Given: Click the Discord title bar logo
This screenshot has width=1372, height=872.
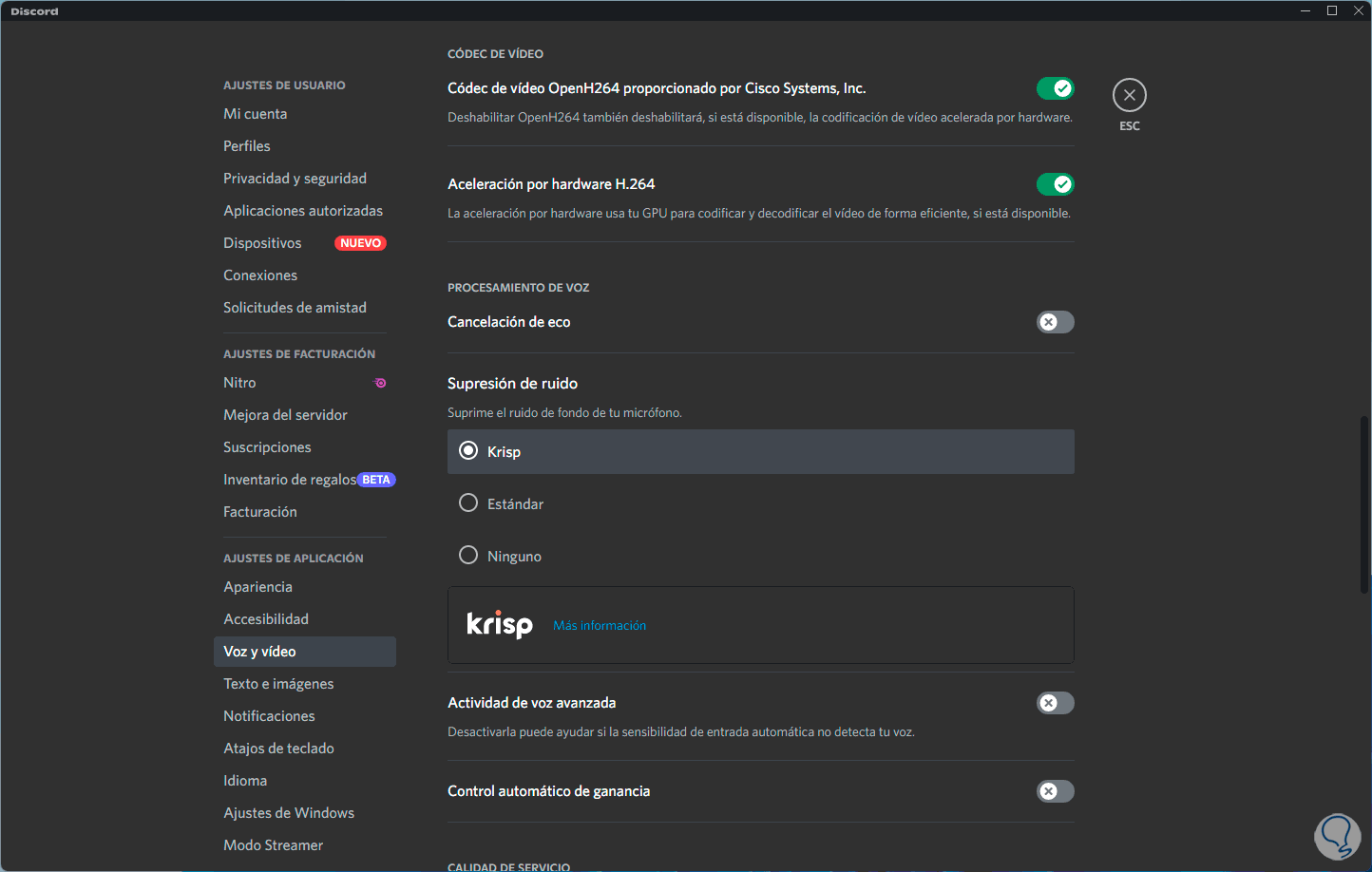Looking at the screenshot, I should point(34,11).
